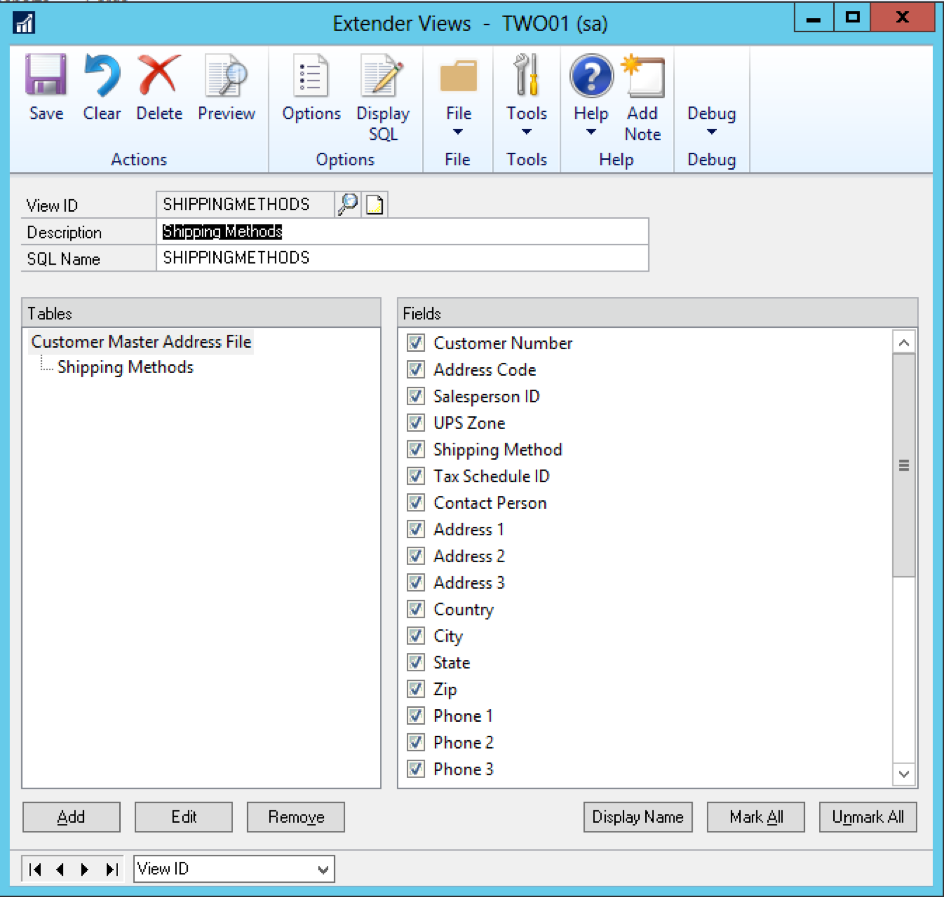Screen dimensions: 944x897
Task: Expand the Help dropdown arrow
Action: (591, 132)
